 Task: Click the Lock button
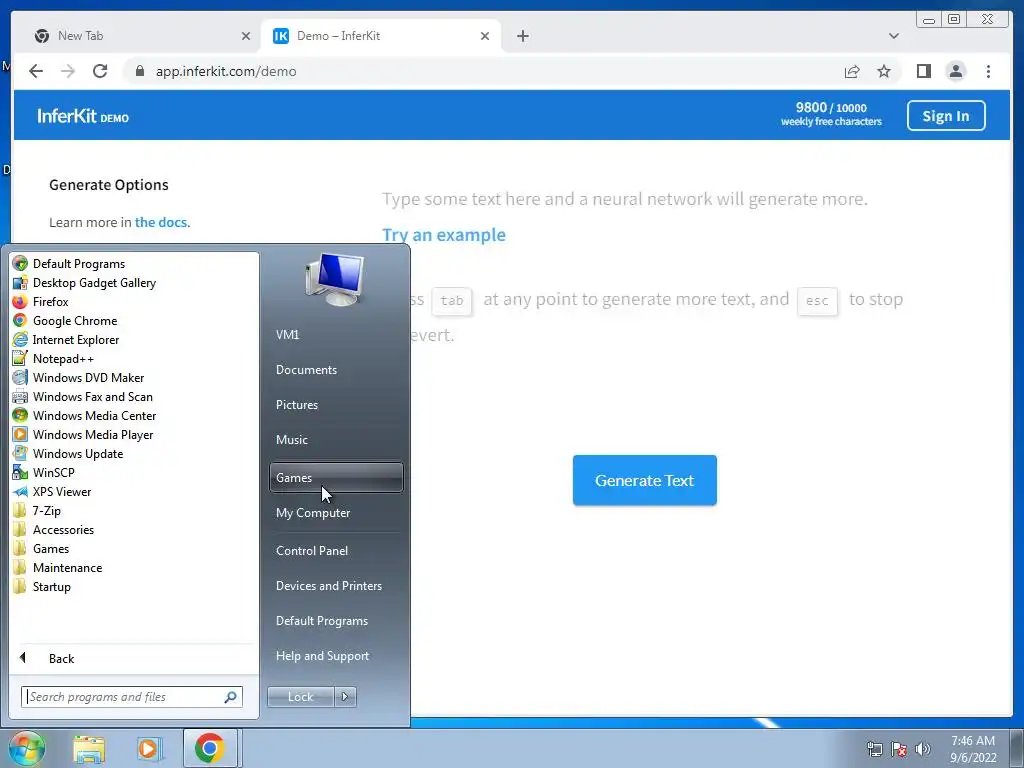300,697
